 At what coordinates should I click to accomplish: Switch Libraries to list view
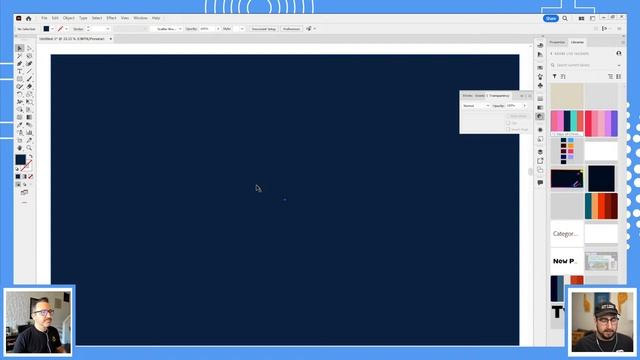point(611,76)
